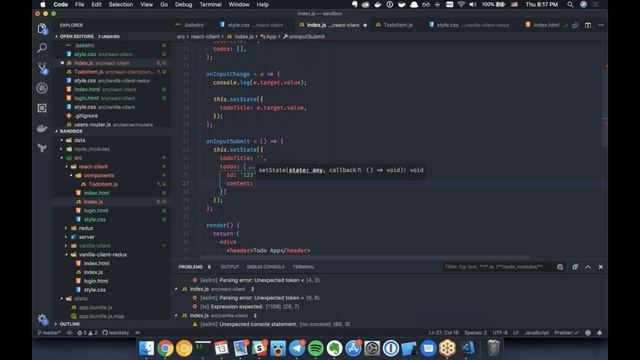Change the LF line ending in status bar

[x=516, y=333]
